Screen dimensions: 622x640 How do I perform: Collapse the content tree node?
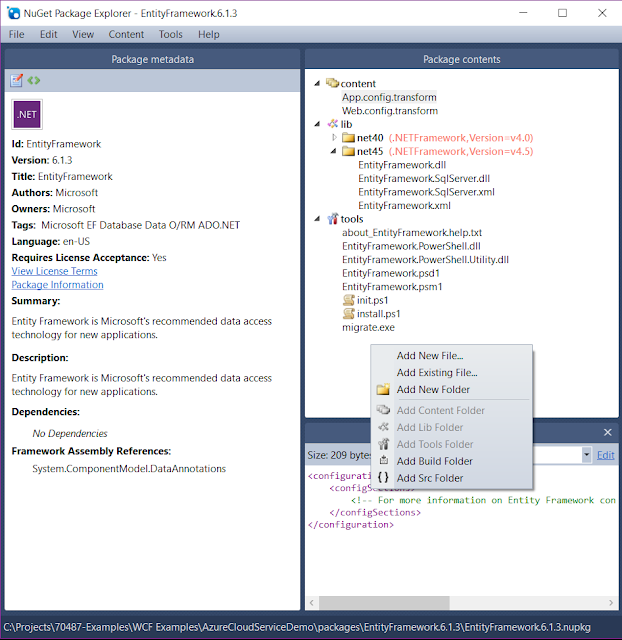point(317,83)
